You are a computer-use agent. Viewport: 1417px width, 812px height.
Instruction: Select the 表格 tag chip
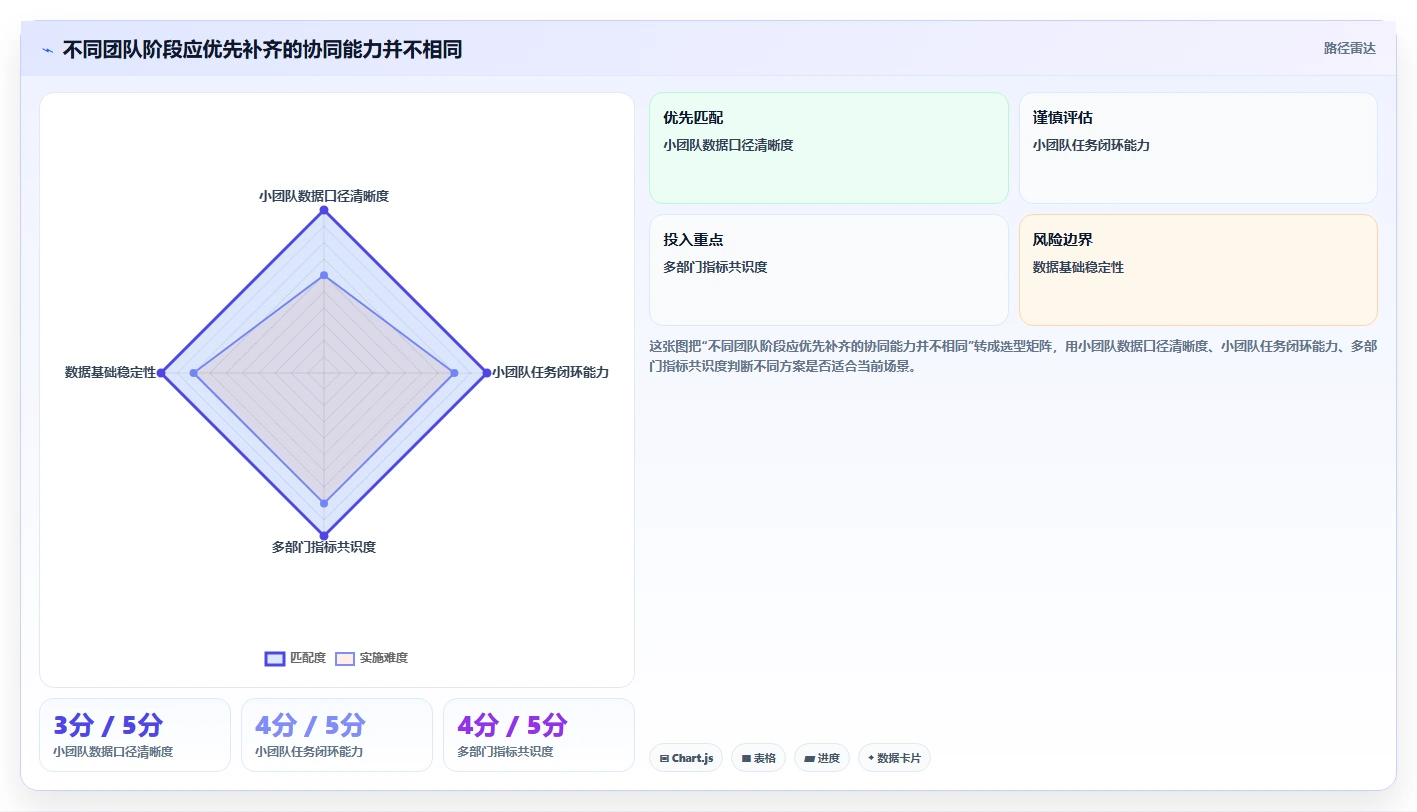click(758, 758)
